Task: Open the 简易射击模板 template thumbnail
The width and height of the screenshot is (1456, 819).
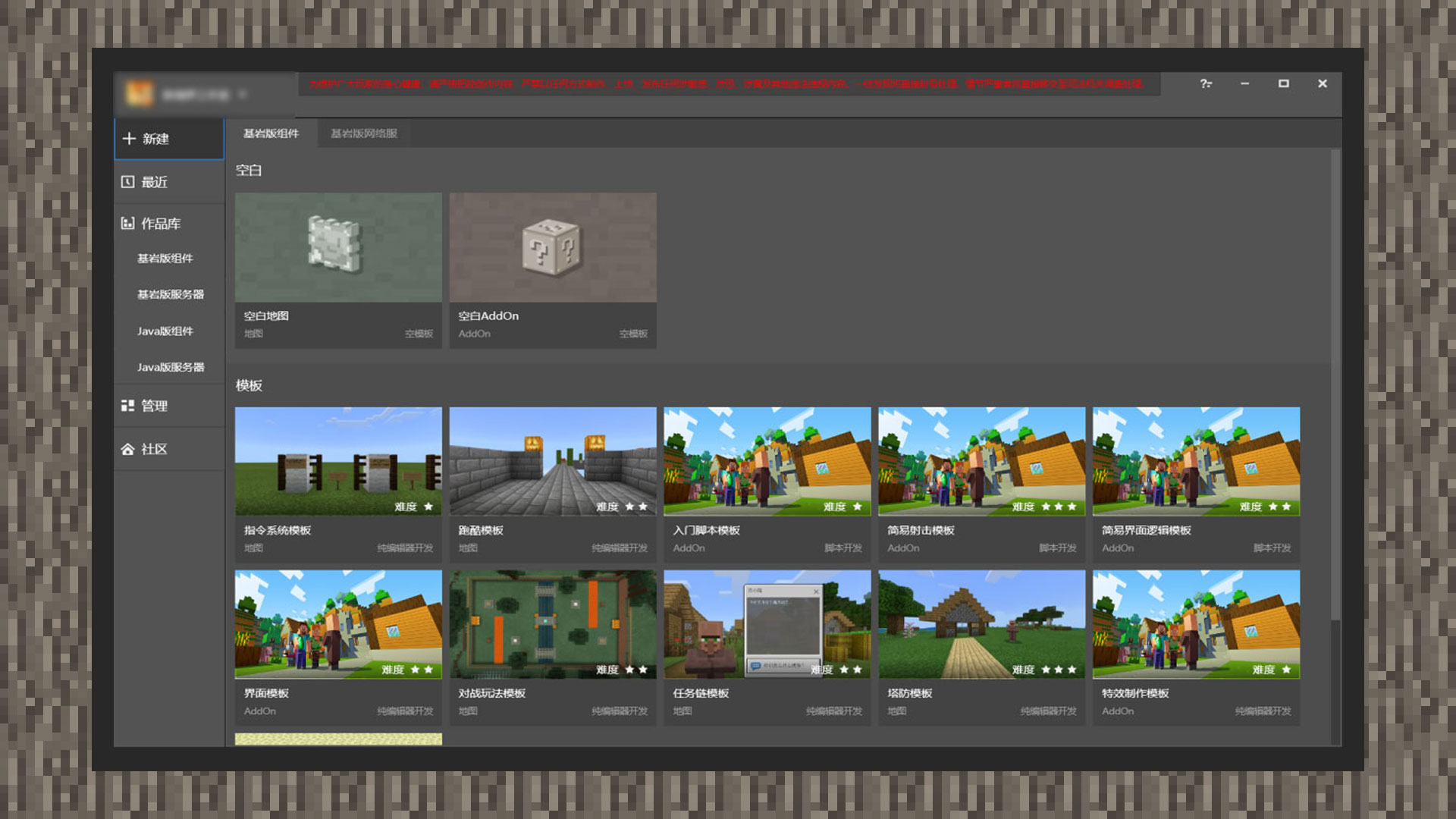Action: coord(982,461)
